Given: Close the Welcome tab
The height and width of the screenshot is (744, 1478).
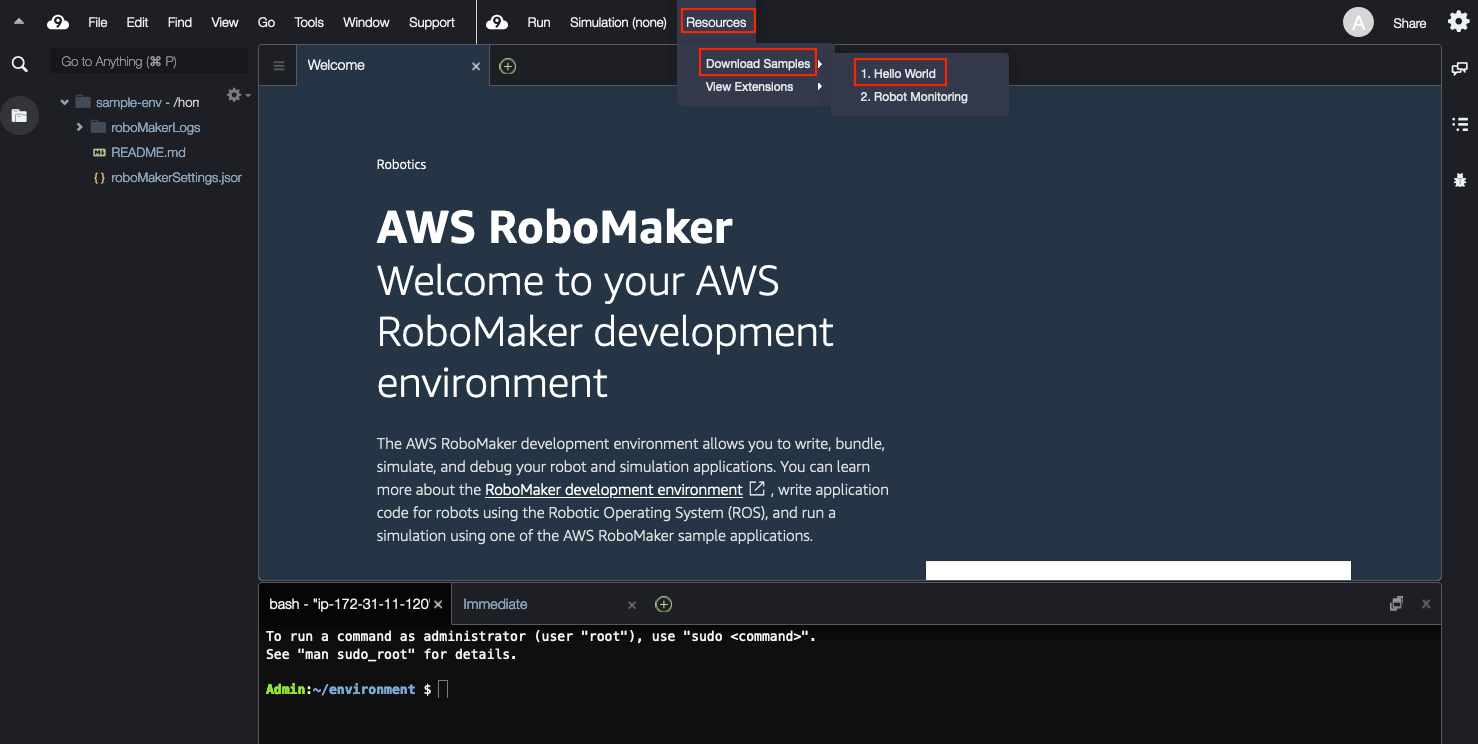Looking at the screenshot, I should point(476,66).
